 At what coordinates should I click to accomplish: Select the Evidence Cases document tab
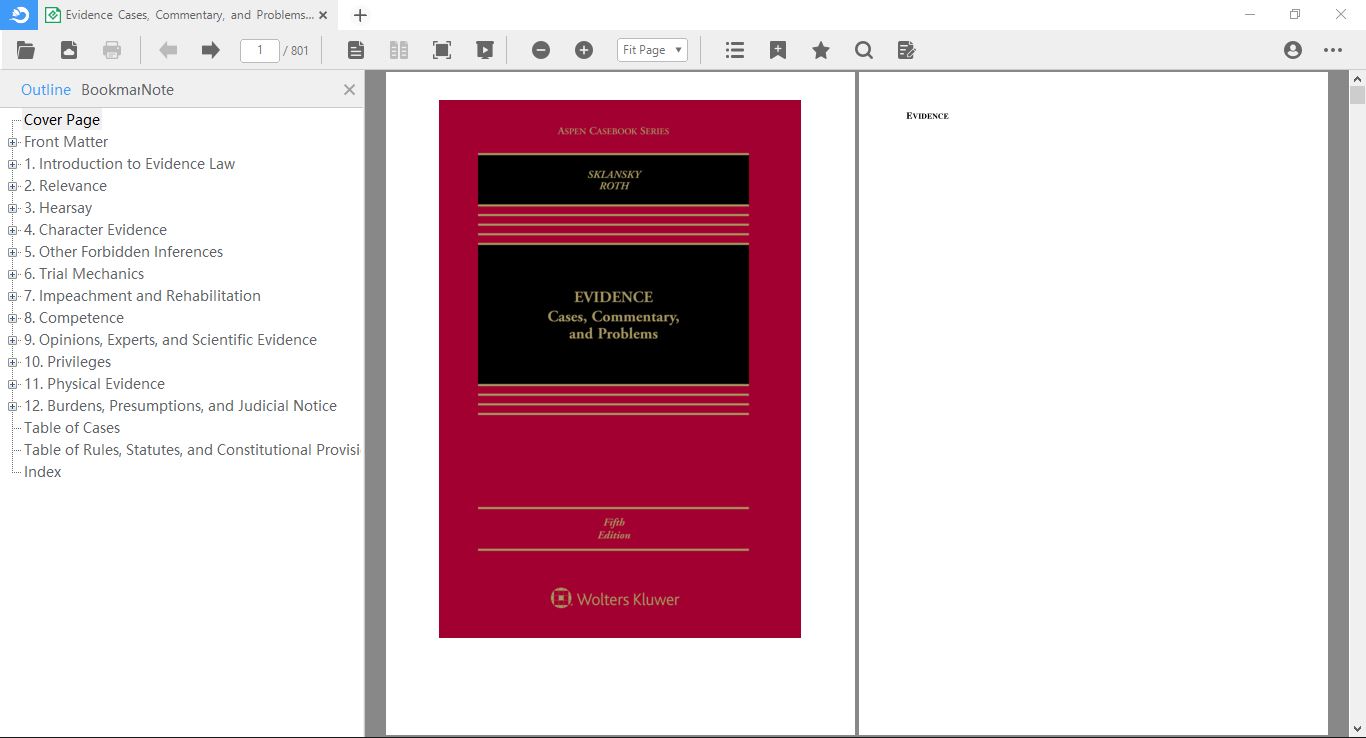click(186, 15)
